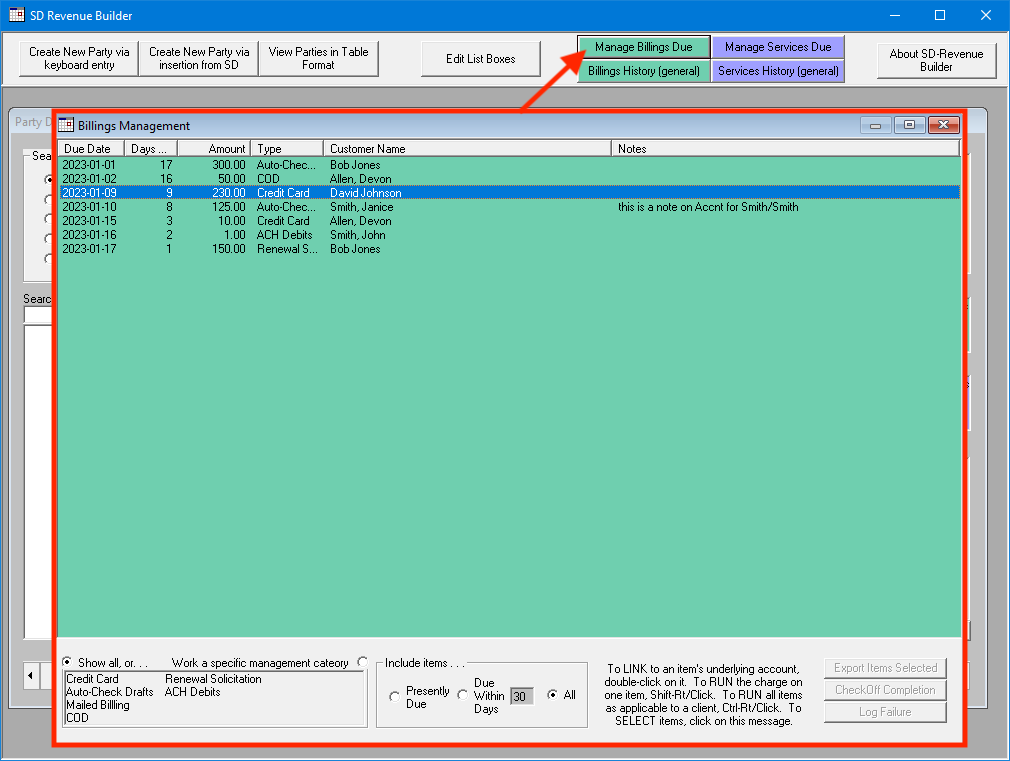The width and height of the screenshot is (1010, 761).
Task: Open About SD-Revenue Builder
Action: [936, 59]
